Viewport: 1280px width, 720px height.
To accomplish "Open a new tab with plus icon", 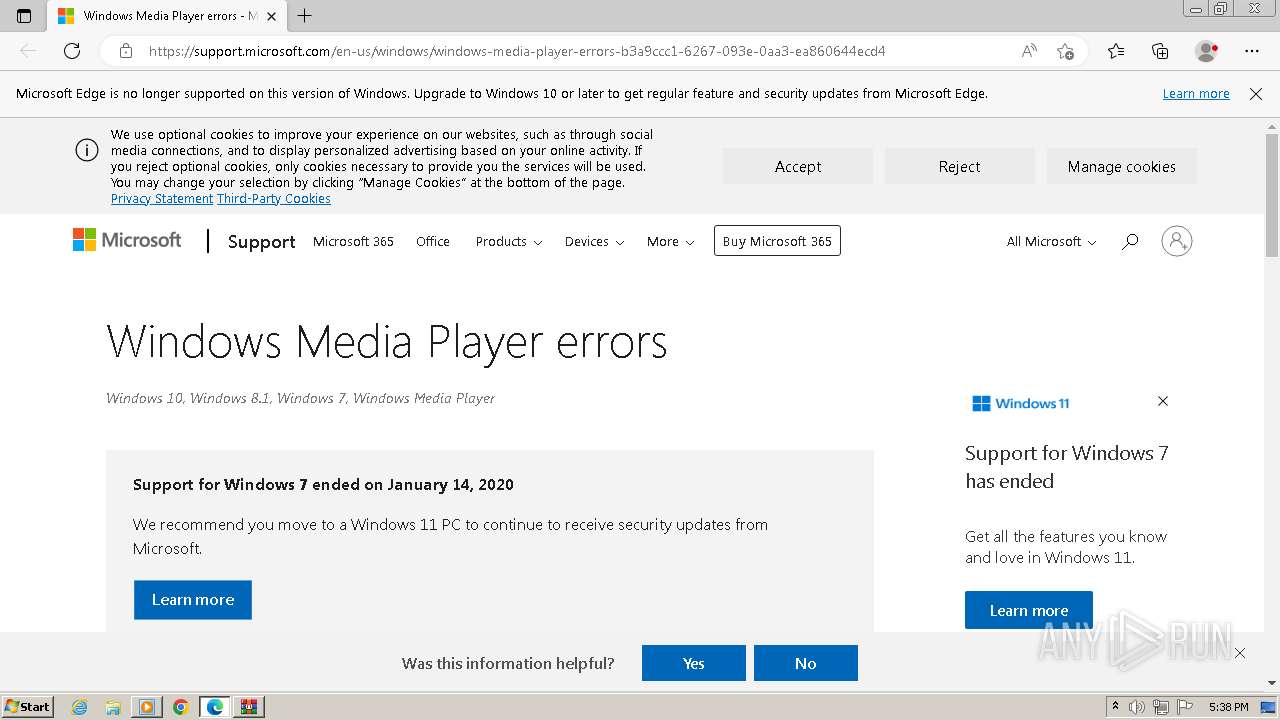I will pos(305,16).
